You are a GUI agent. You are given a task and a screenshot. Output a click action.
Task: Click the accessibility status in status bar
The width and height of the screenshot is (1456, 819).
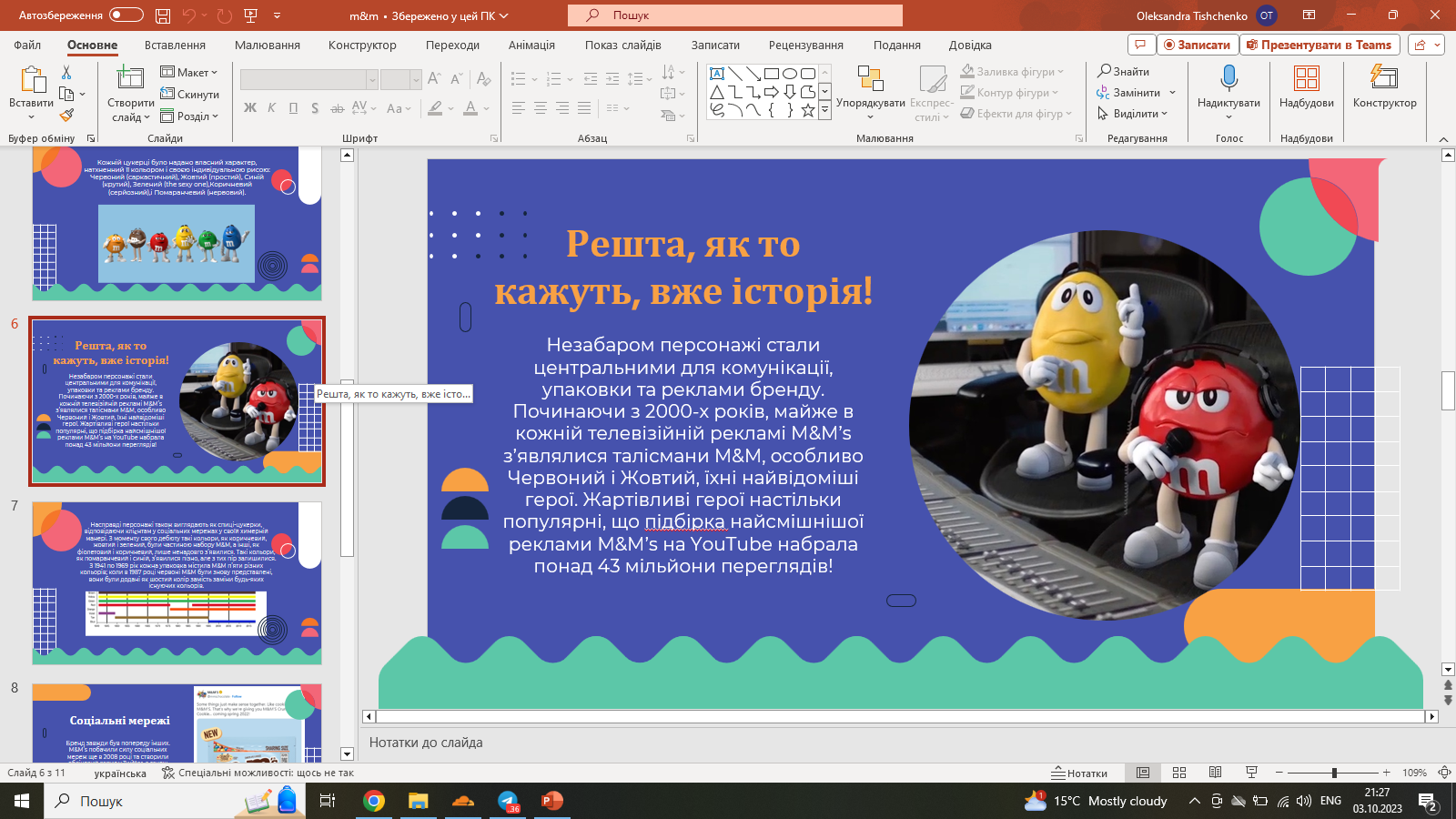pyautogui.click(x=258, y=773)
